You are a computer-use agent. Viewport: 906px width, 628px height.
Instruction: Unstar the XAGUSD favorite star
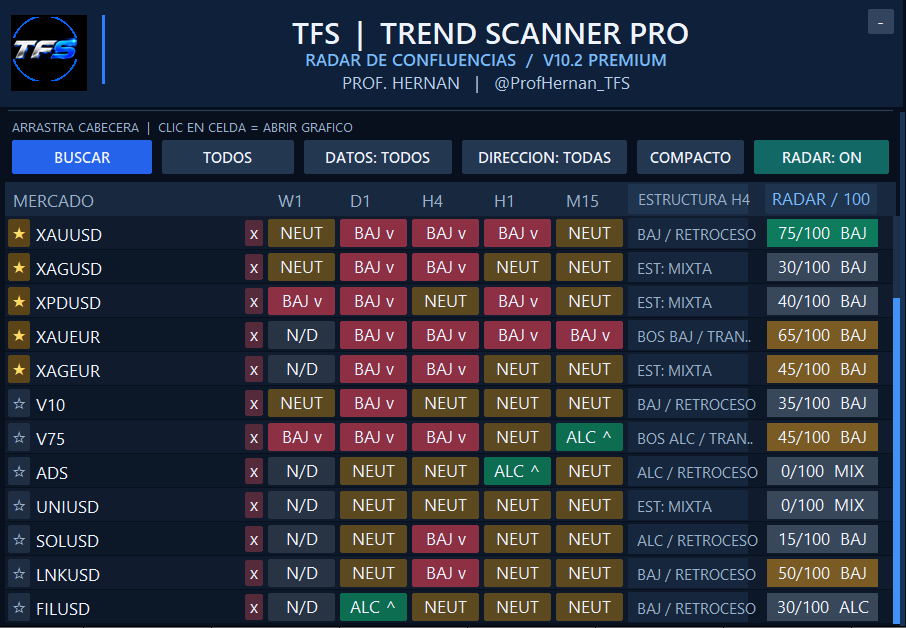pyautogui.click(x=18, y=267)
